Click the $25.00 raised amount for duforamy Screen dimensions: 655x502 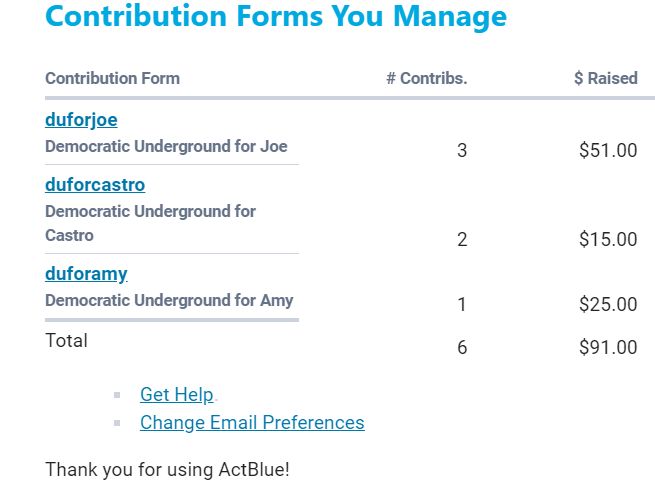click(x=608, y=305)
